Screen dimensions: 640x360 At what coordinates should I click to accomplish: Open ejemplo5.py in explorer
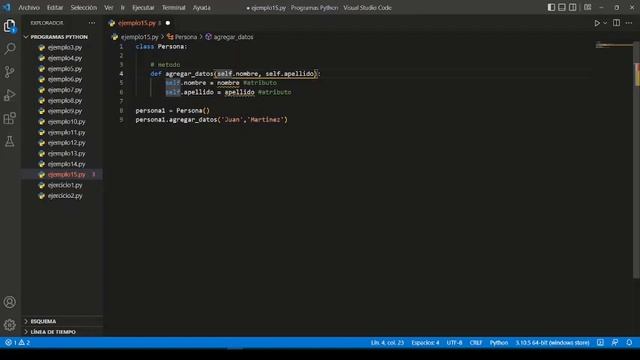click(x=65, y=69)
